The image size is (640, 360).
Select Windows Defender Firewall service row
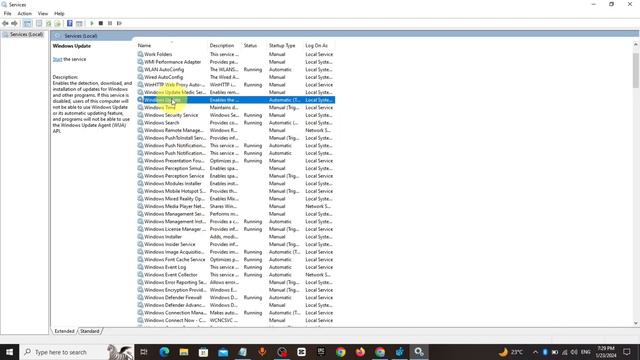coord(236,298)
